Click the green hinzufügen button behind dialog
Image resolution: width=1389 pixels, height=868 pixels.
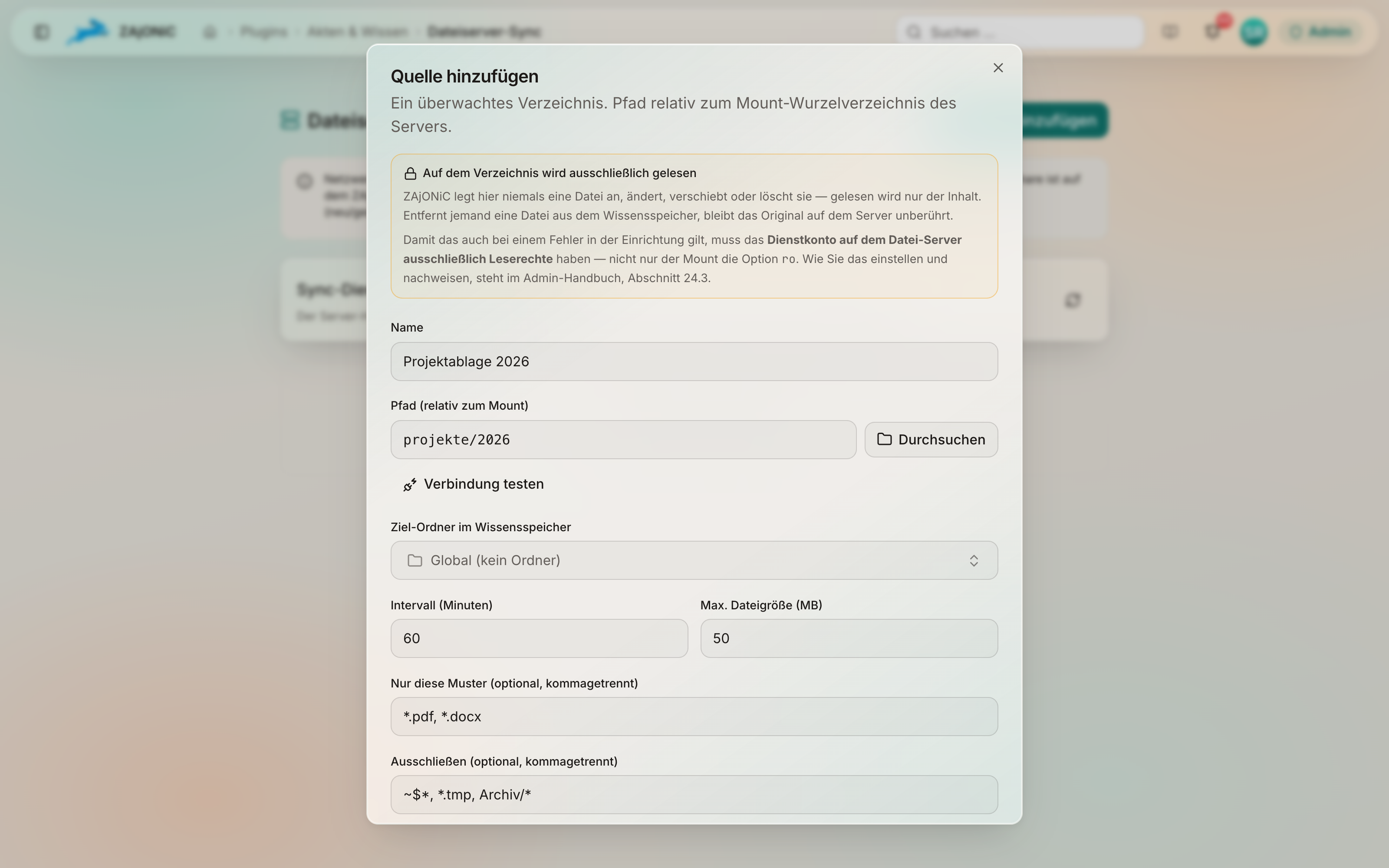(x=1065, y=121)
